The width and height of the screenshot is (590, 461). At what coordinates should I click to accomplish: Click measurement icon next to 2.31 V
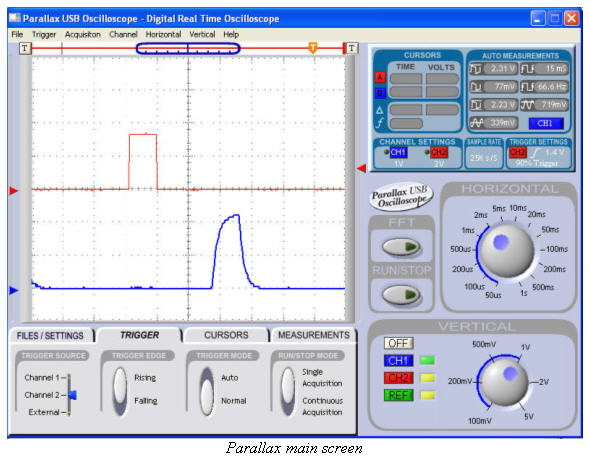476,69
